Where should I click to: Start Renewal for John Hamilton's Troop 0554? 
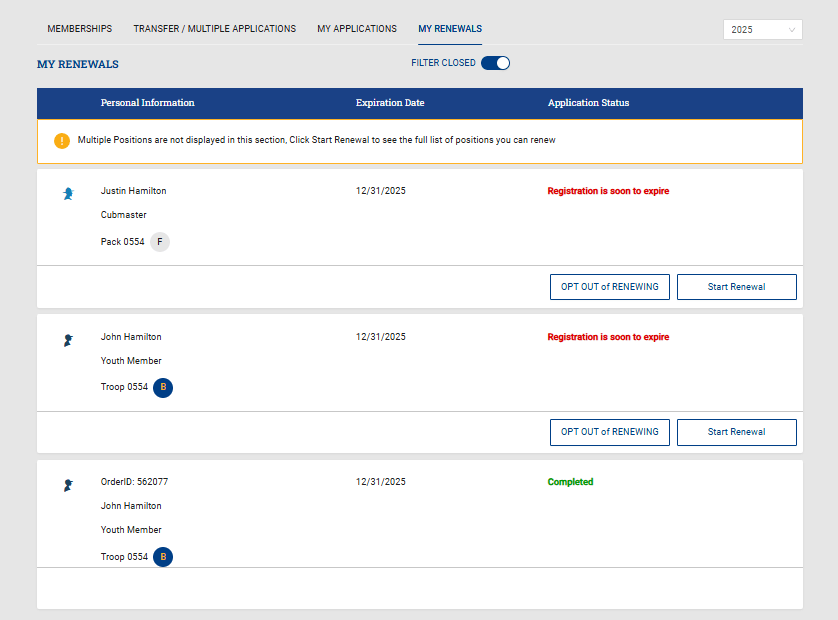click(x=736, y=432)
